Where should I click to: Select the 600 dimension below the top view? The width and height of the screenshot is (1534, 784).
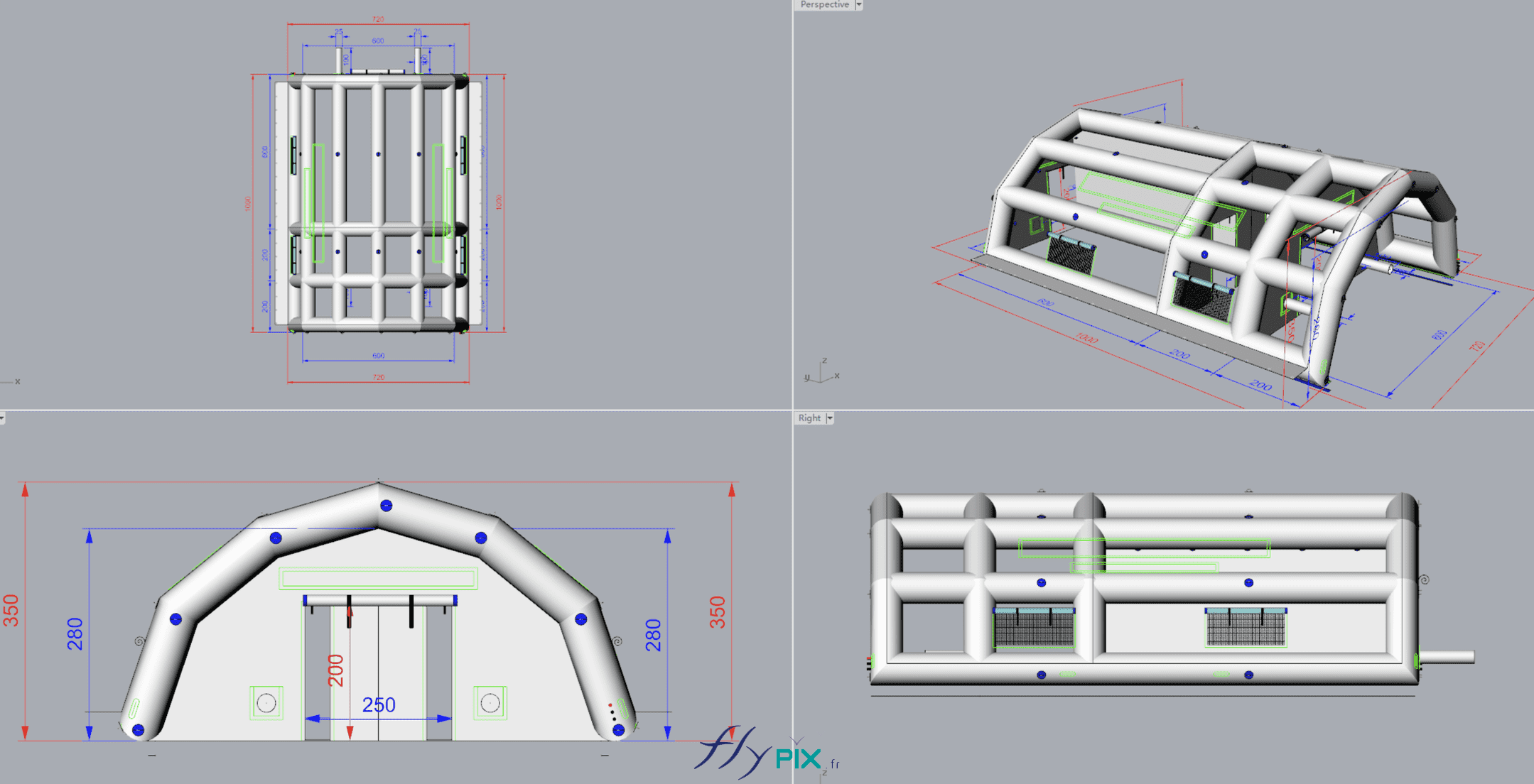[378, 356]
